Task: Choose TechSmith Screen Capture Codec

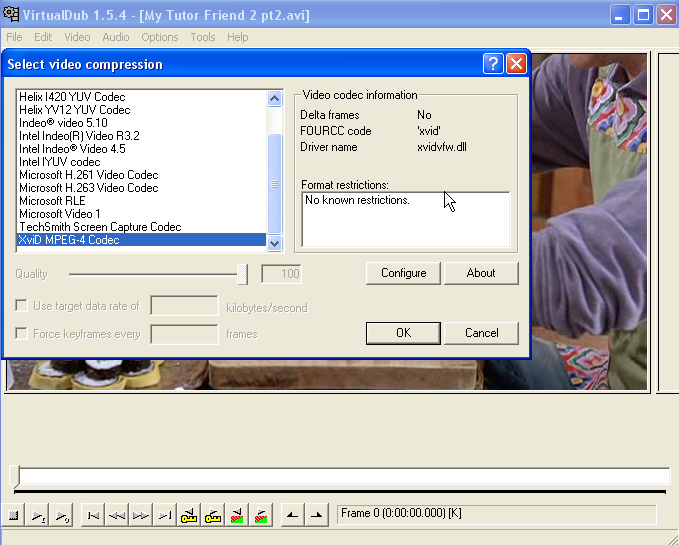Action: [100, 227]
